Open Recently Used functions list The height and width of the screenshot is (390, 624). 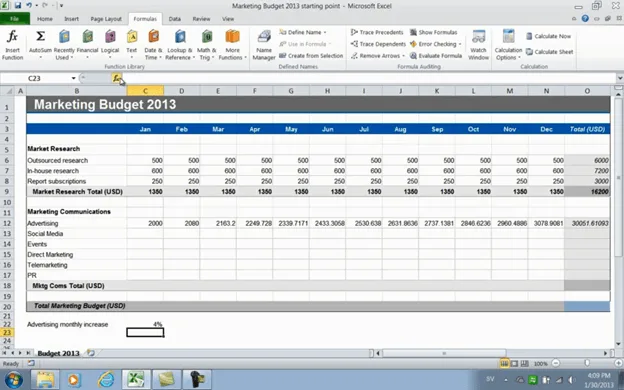64,45
